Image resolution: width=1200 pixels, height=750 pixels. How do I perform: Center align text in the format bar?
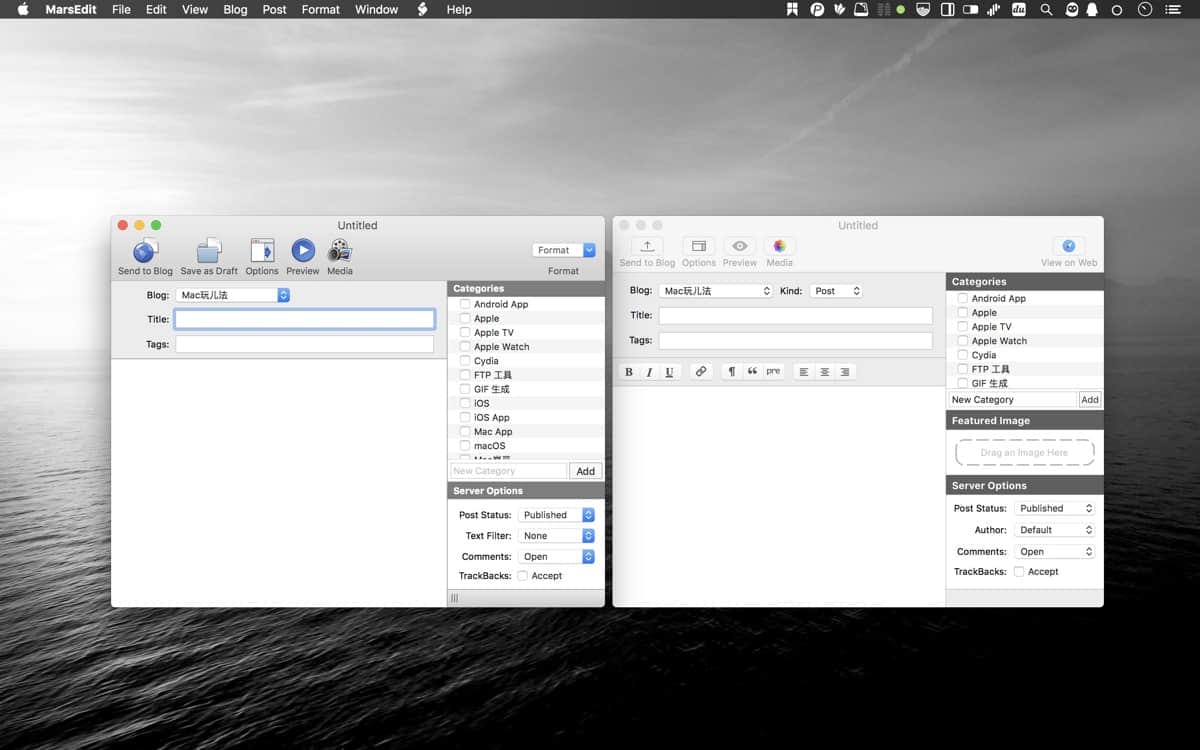(x=825, y=372)
